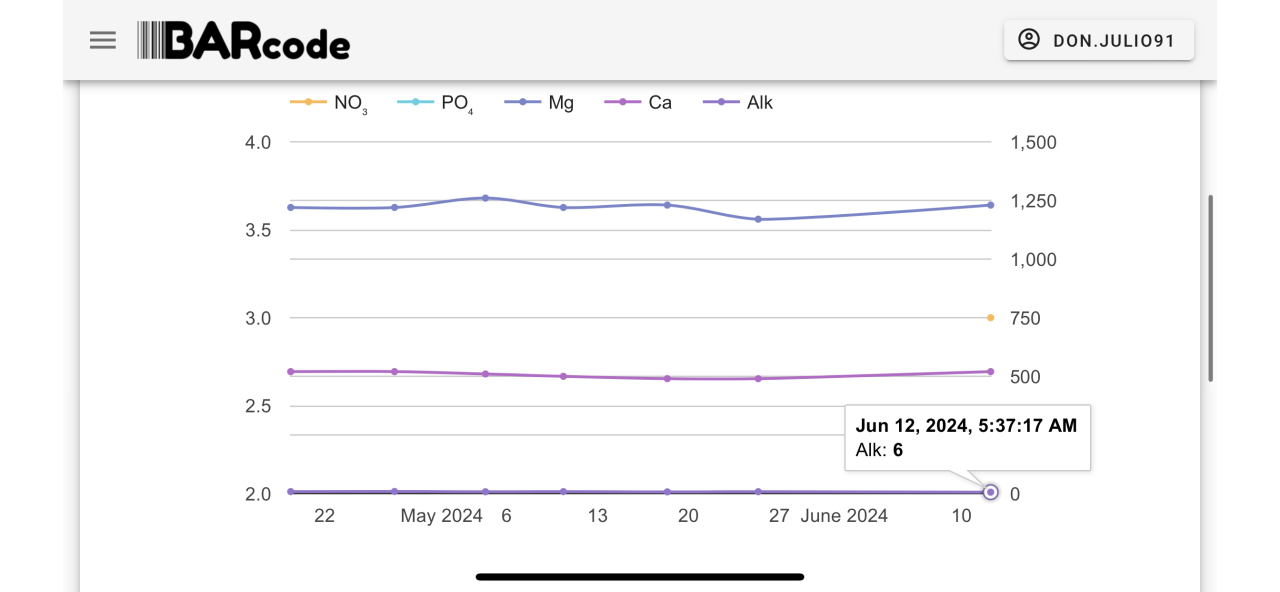Toggle the Alk series in legend
The width and height of the screenshot is (1280, 592).
(739, 102)
